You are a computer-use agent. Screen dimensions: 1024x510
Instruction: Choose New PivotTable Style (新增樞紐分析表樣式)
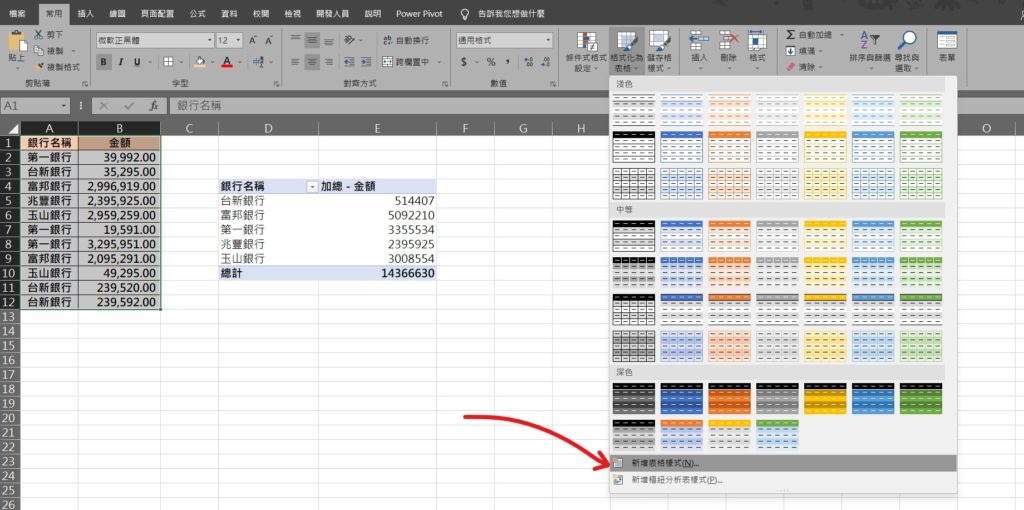783,480
